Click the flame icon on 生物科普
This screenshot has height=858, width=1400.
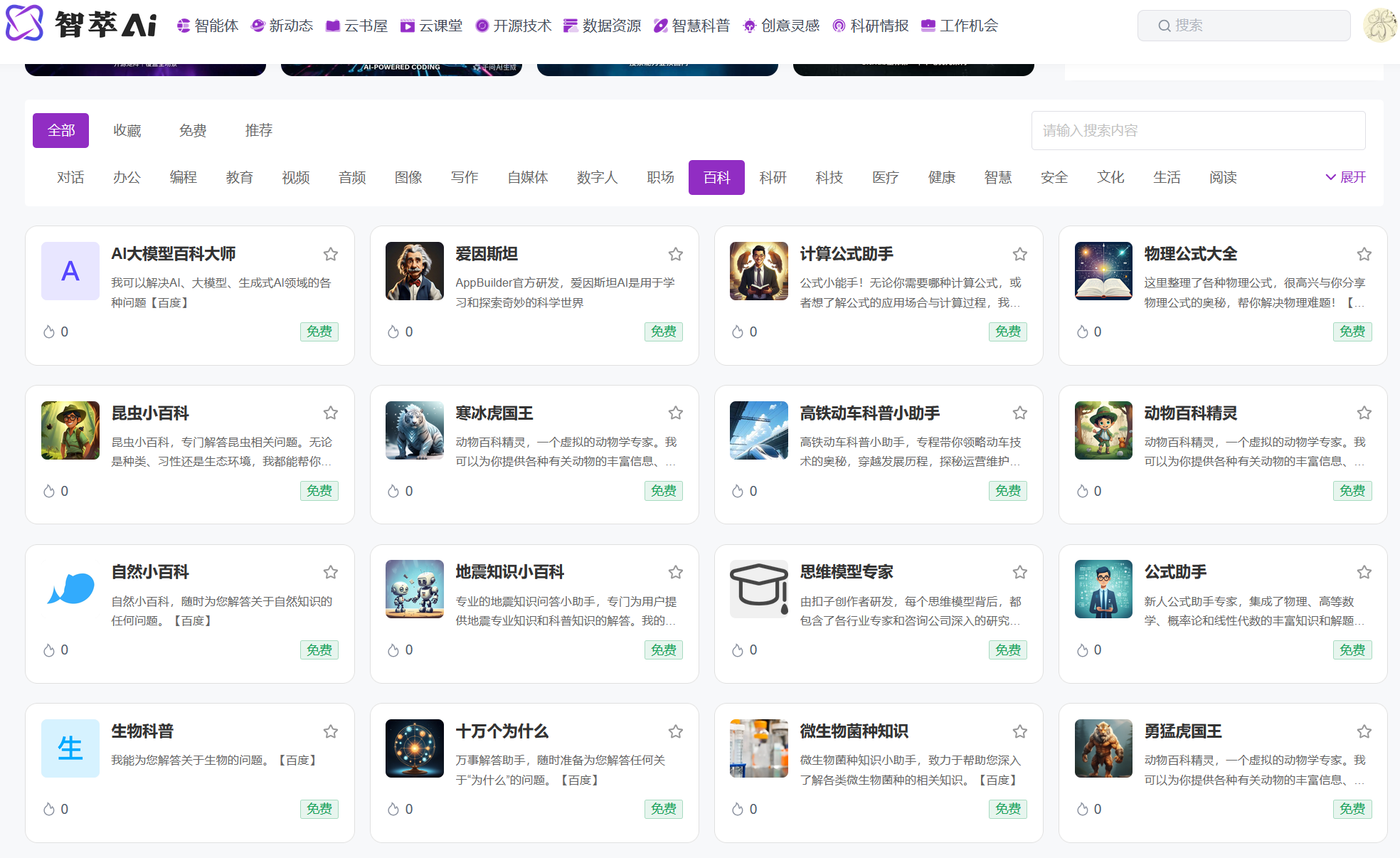click(49, 809)
